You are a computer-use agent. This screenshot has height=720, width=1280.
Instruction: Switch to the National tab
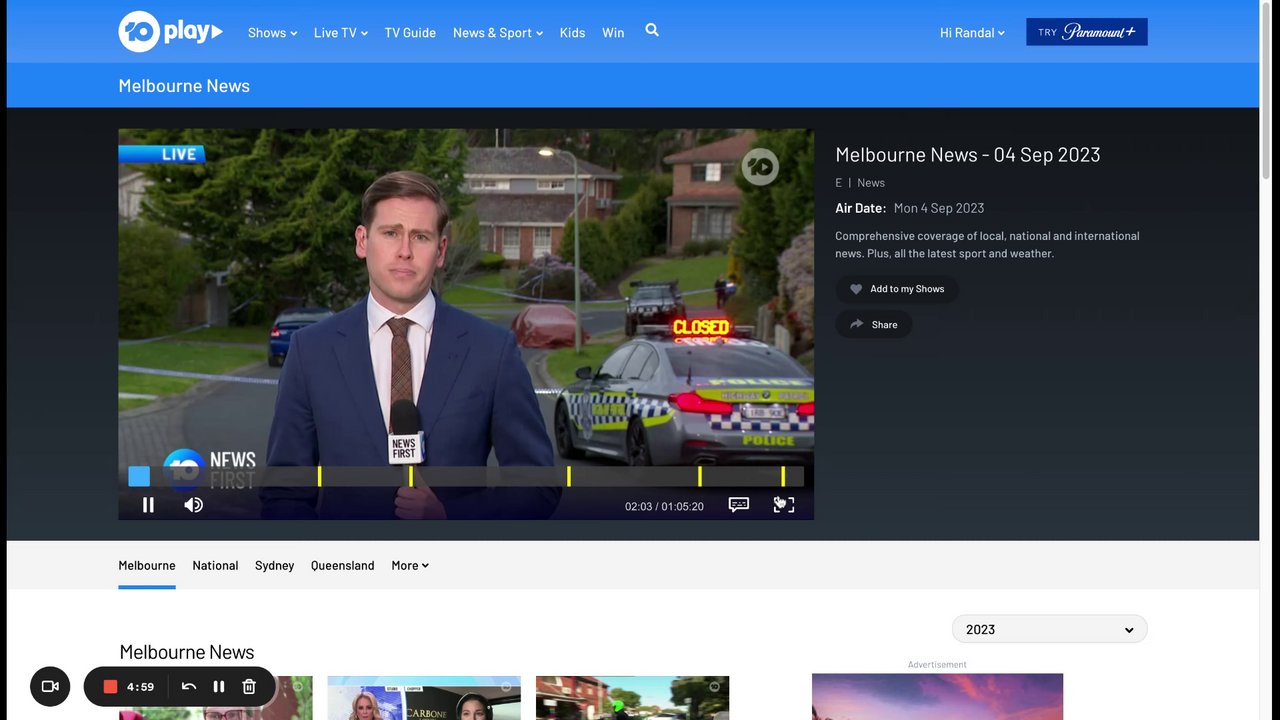215,565
